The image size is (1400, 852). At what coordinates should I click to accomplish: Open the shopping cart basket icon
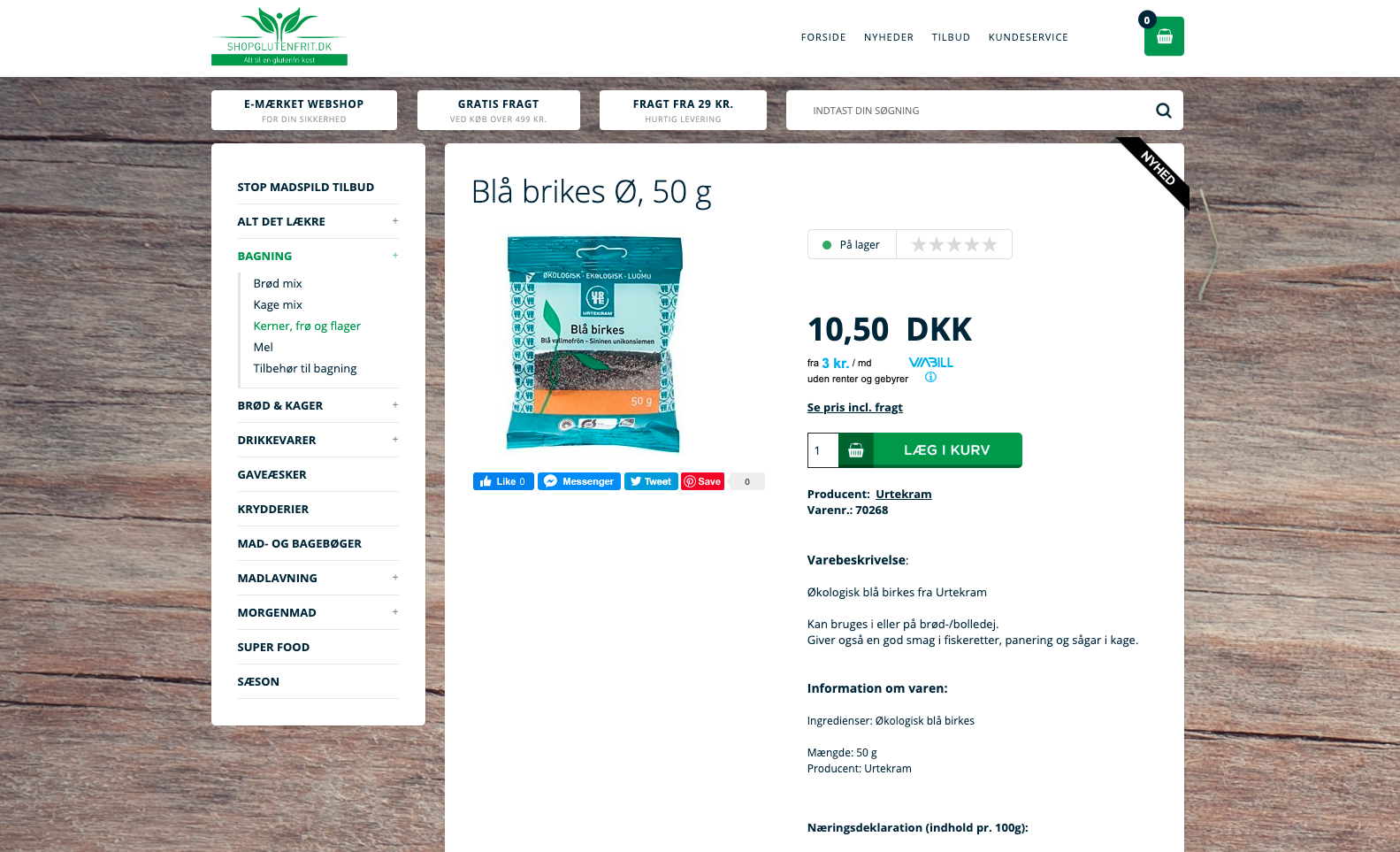pyautogui.click(x=1164, y=36)
